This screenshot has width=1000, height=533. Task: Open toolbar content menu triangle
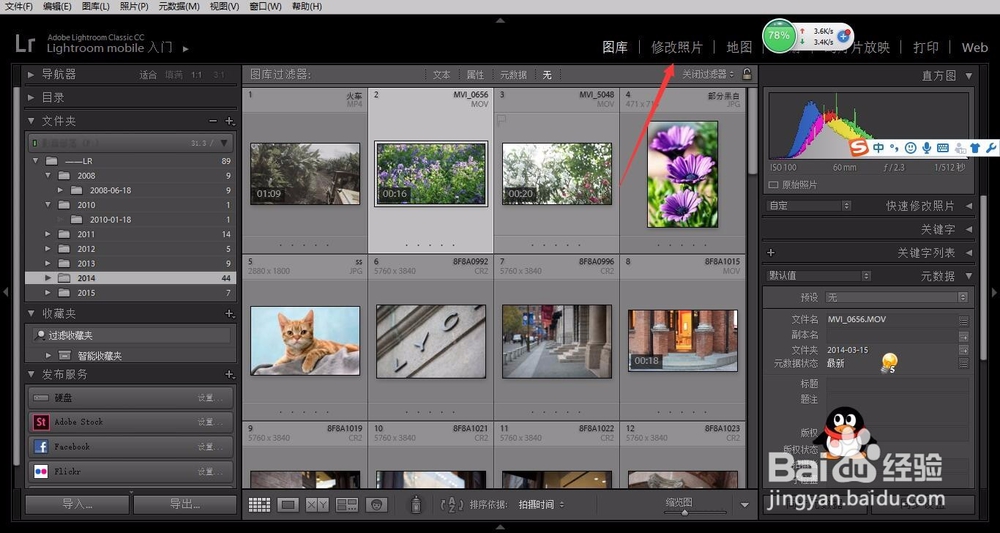point(744,505)
